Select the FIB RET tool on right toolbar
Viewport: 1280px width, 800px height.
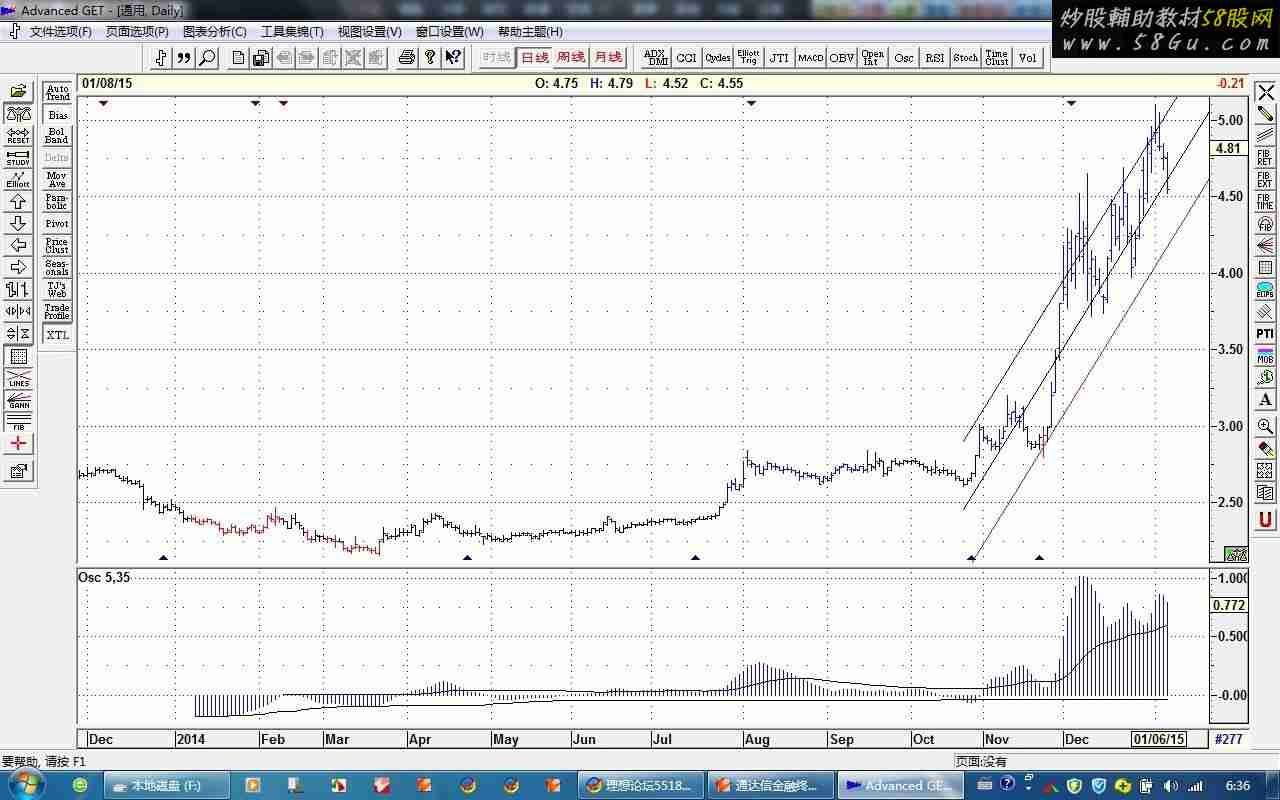(1265, 158)
